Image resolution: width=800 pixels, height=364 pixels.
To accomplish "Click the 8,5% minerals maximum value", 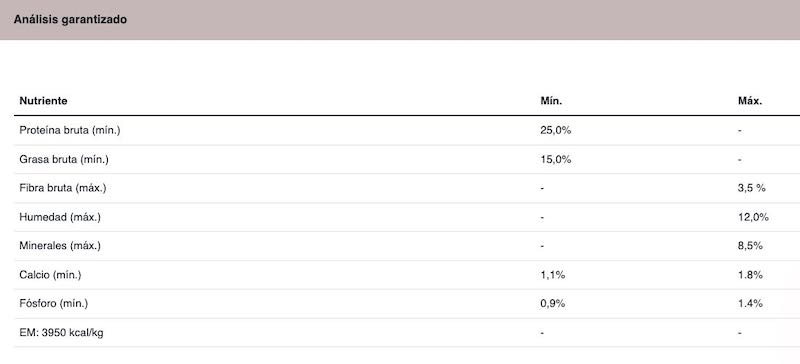I will click(750, 246).
